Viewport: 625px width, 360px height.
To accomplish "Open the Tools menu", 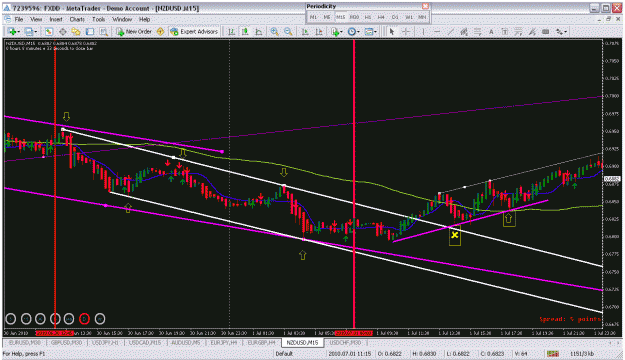I will (98, 19).
